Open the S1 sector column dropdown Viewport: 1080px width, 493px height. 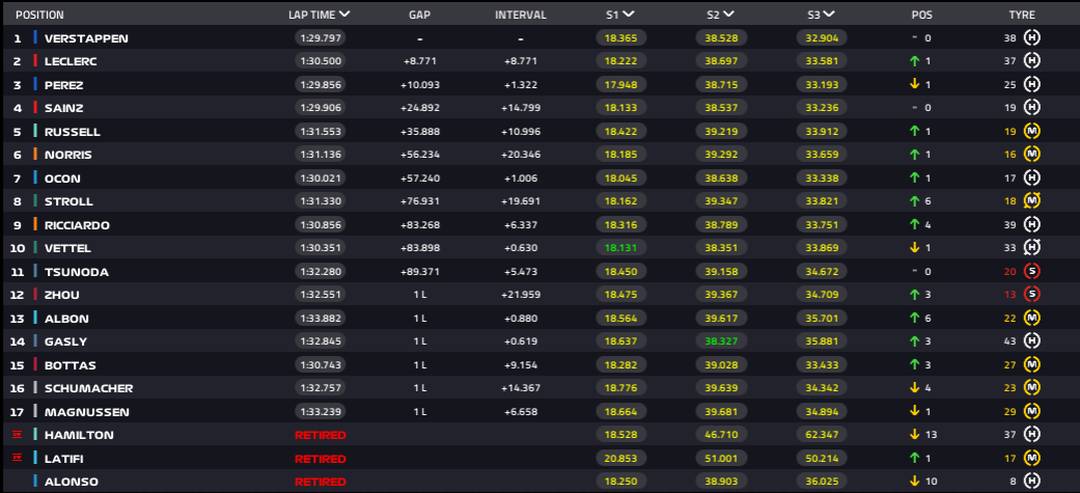click(x=629, y=14)
